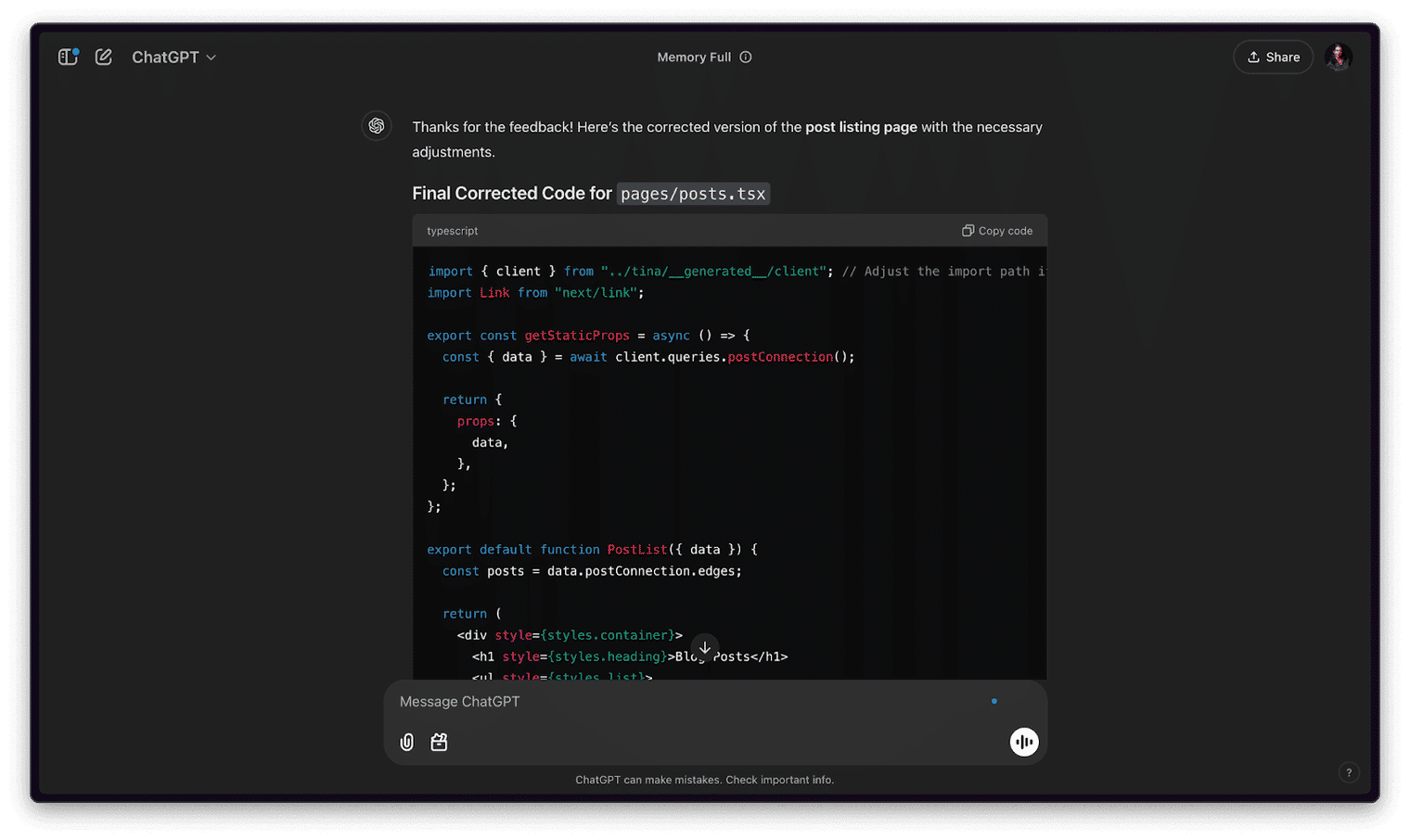Jump to bottom with the down arrow
The image size is (1410, 840).
705,647
